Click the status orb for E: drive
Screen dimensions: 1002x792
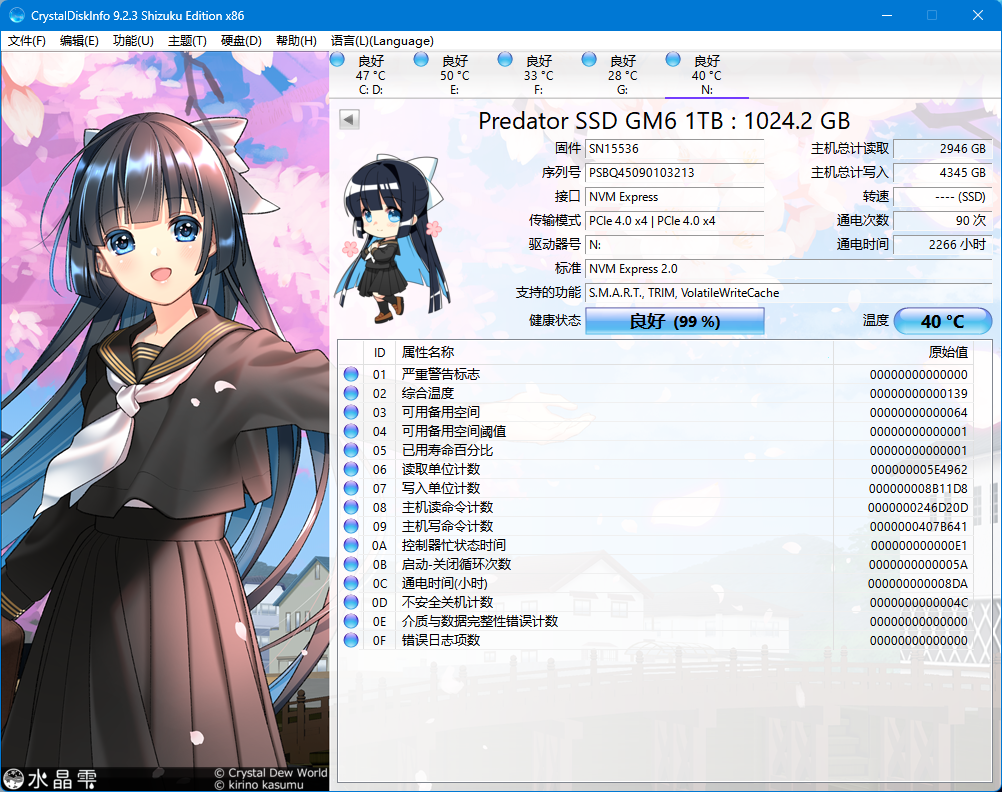421,60
